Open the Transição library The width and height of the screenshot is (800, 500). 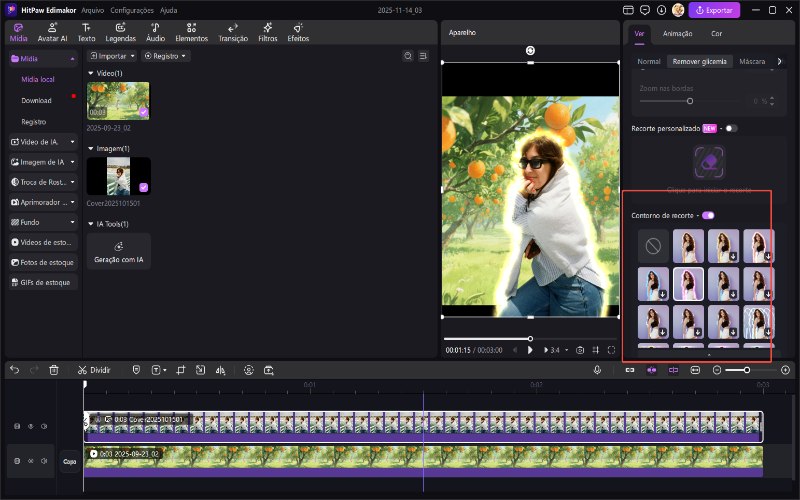click(233, 32)
